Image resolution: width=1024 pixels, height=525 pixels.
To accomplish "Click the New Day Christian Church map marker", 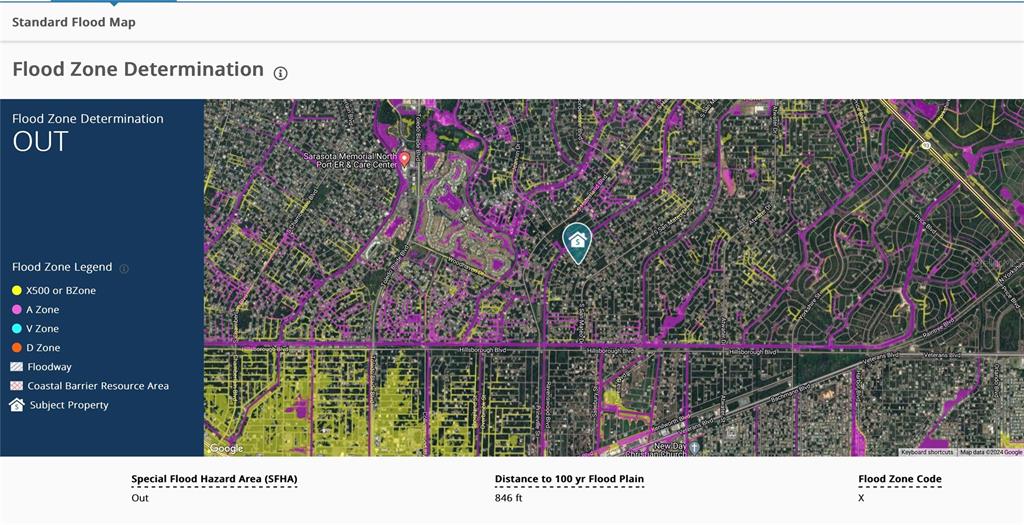I will point(695,447).
